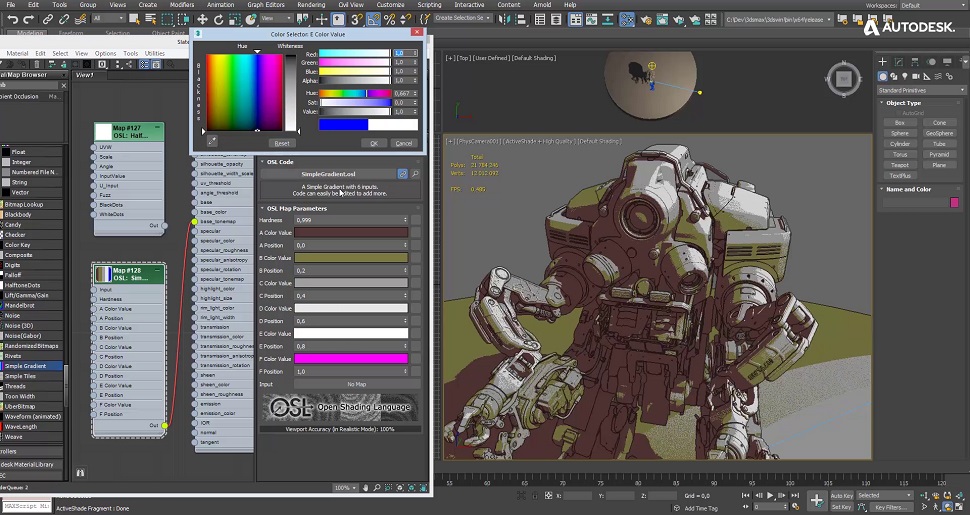970x515 pixels.
Task: Click the magnifier icon in OSL Code
Action: [415, 174]
